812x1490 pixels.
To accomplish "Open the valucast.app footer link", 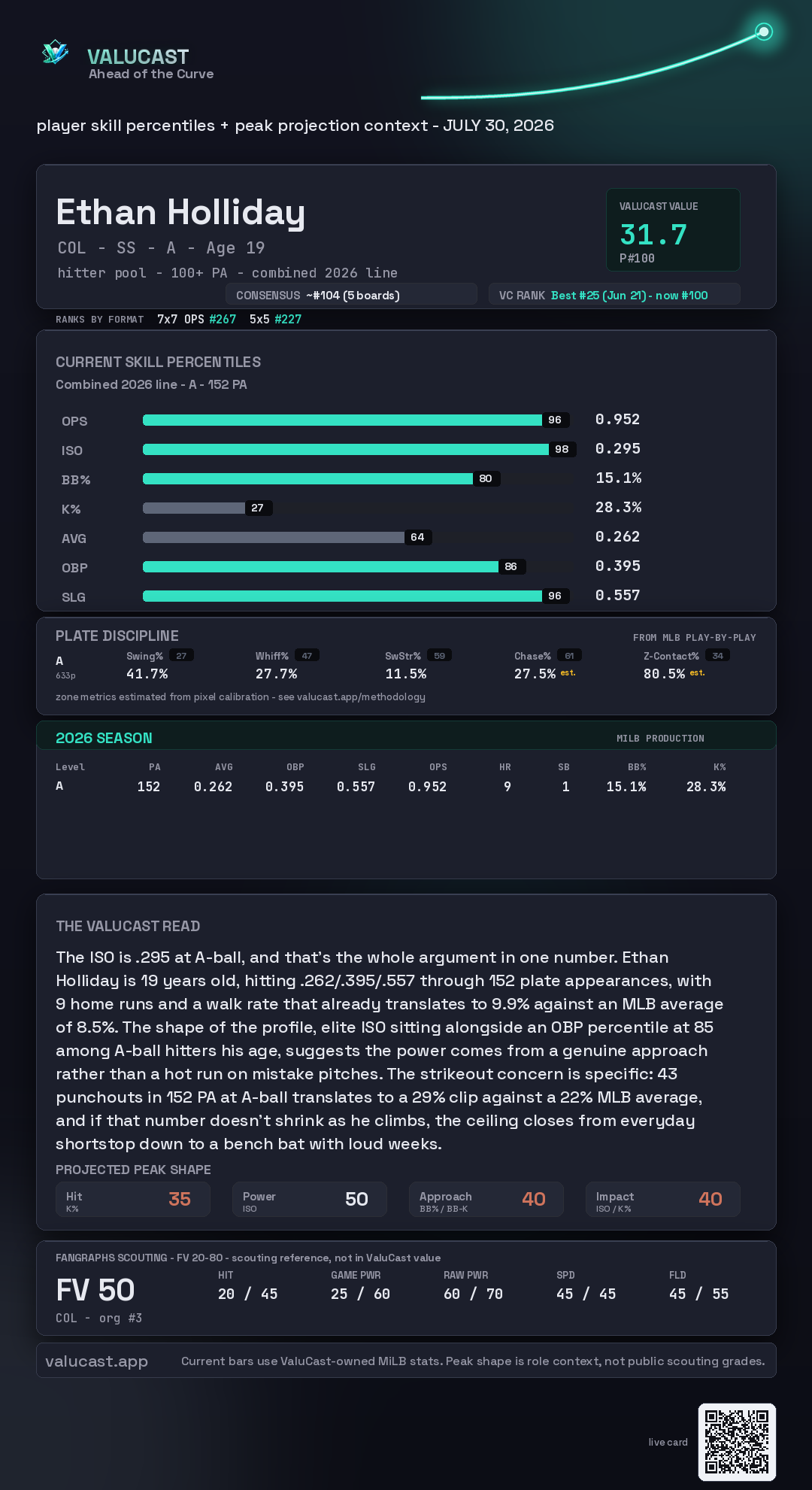I will 96,1361.
